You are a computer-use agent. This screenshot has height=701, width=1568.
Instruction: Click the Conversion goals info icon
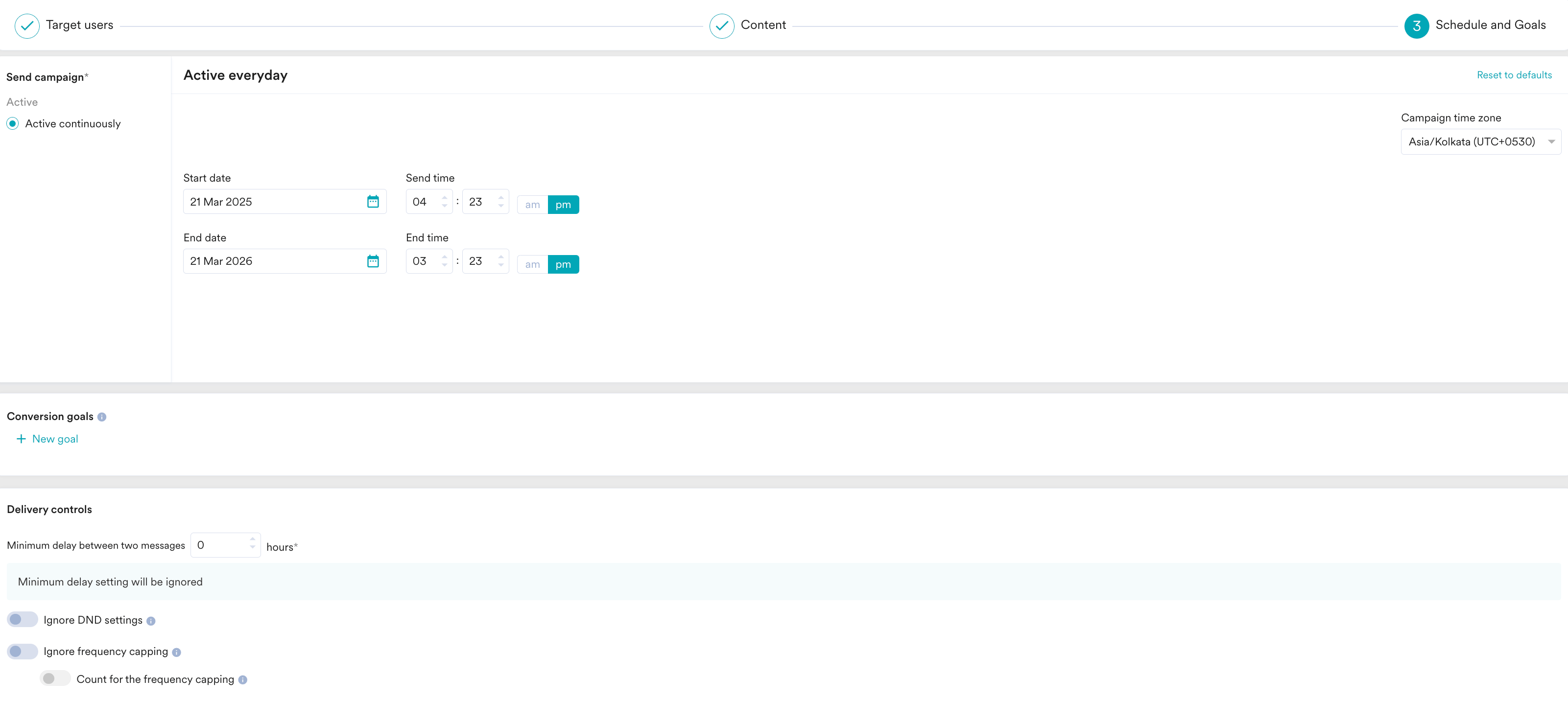coord(102,417)
